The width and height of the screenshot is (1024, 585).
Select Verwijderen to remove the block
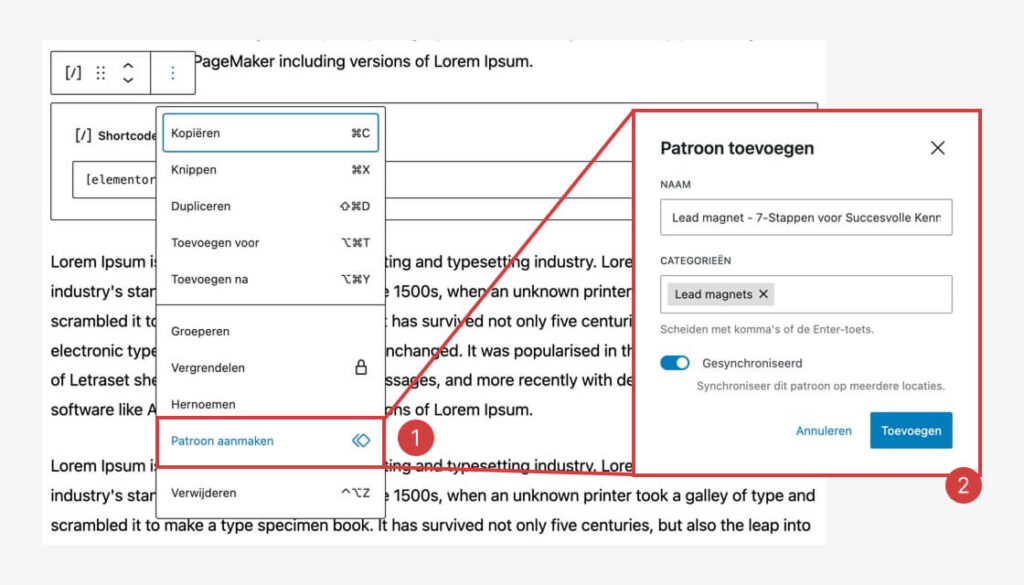click(270, 493)
